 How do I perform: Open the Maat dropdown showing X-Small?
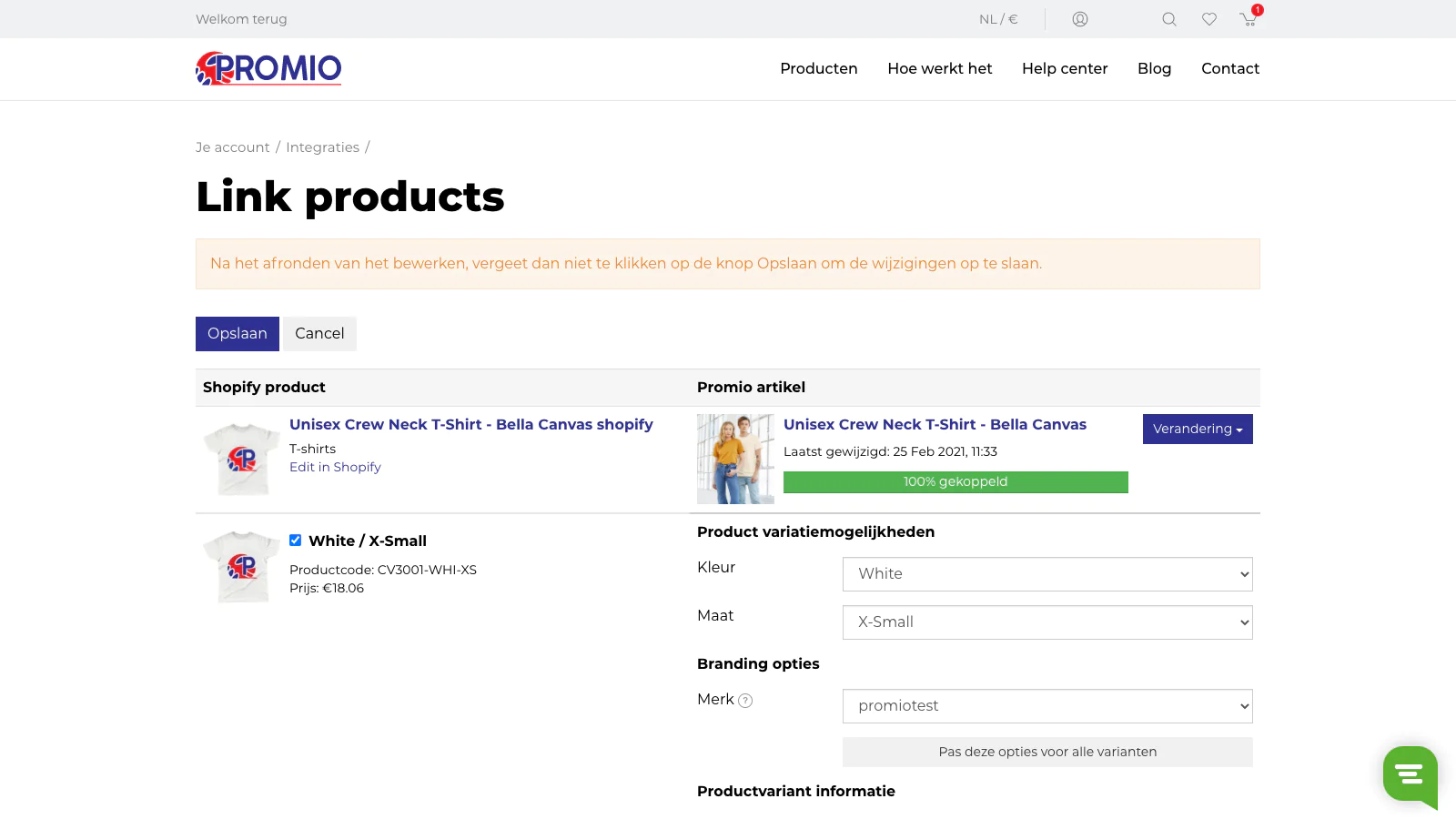(1047, 622)
